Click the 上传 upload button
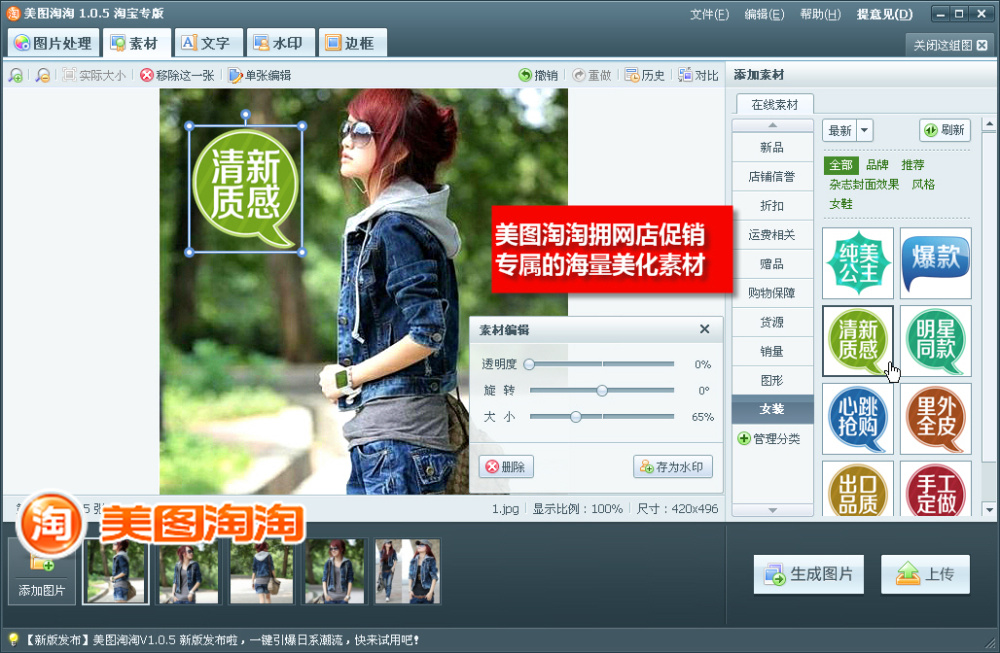Image resolution: width=1000 pixels, height=653 pixels. tap(925, 575)
